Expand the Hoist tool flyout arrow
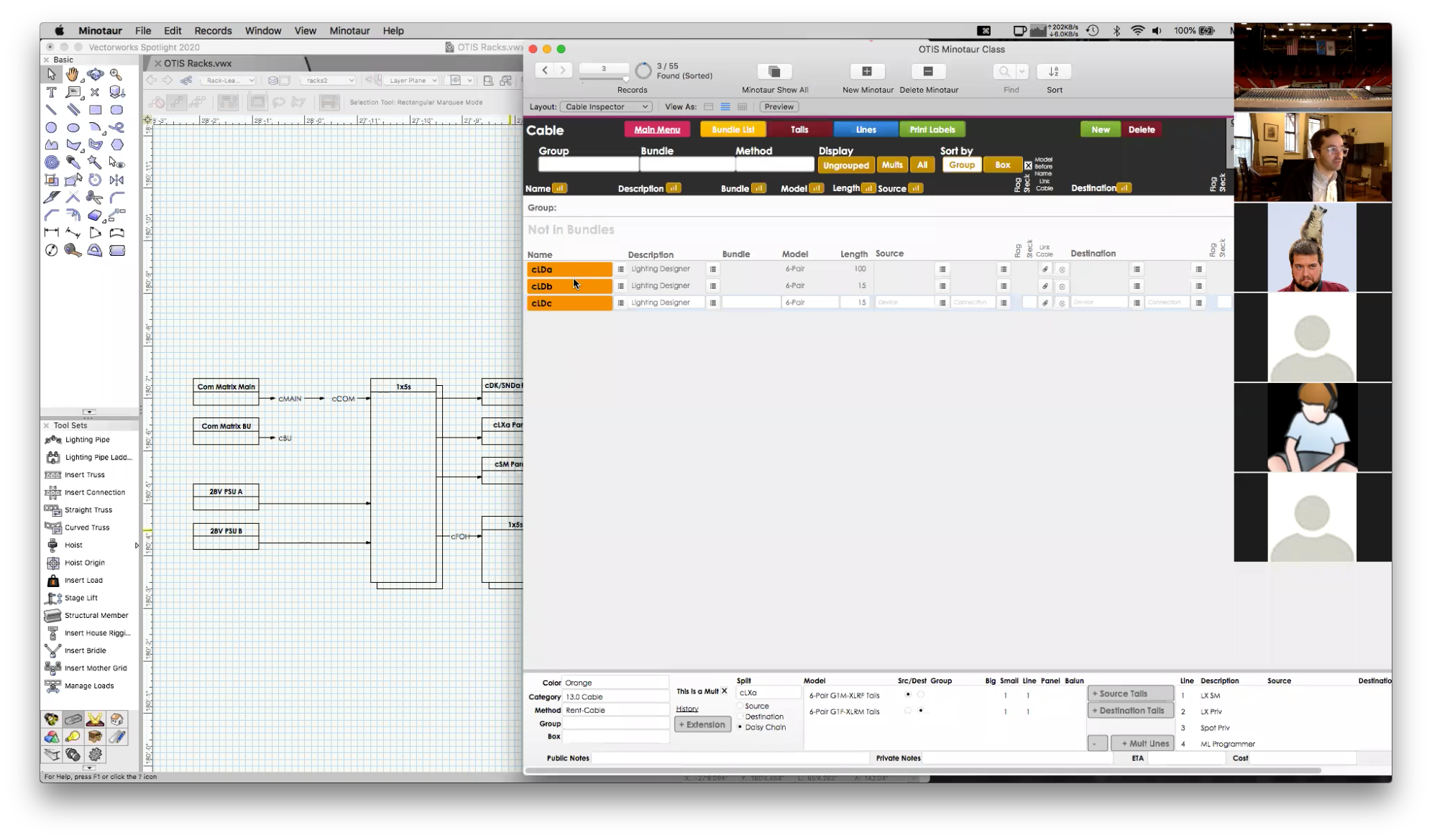Screen dimensions: 1432x840 [137, 545]
